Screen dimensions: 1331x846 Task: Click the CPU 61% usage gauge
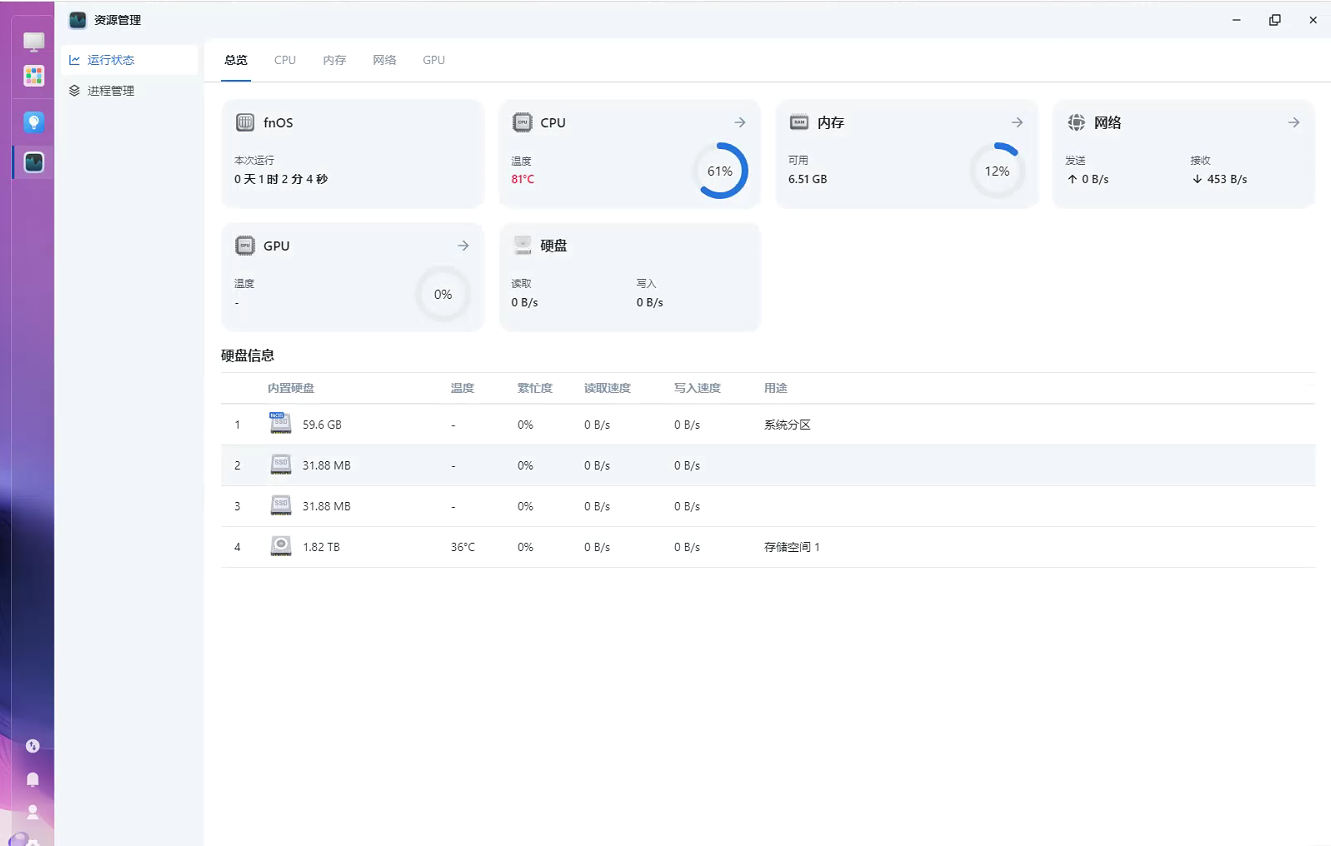720,171
